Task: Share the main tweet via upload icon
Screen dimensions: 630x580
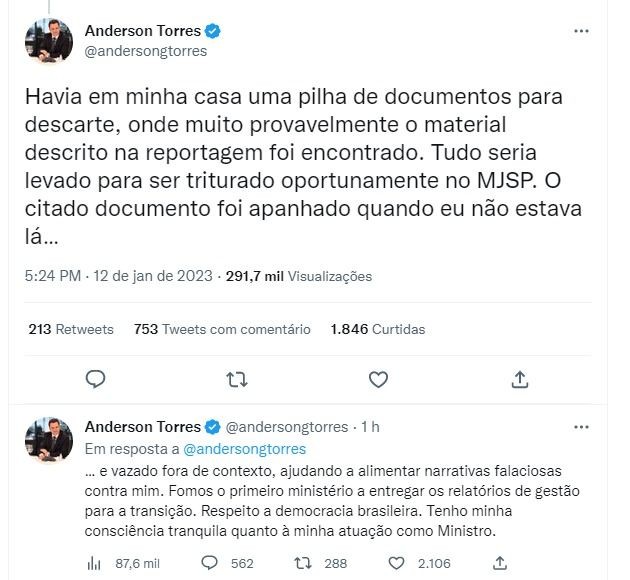Action: tap(520, 379)
